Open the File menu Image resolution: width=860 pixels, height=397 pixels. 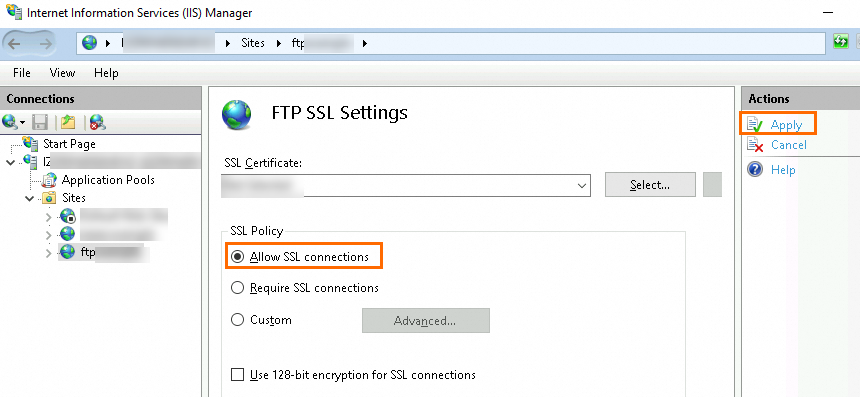pos(22,73)
